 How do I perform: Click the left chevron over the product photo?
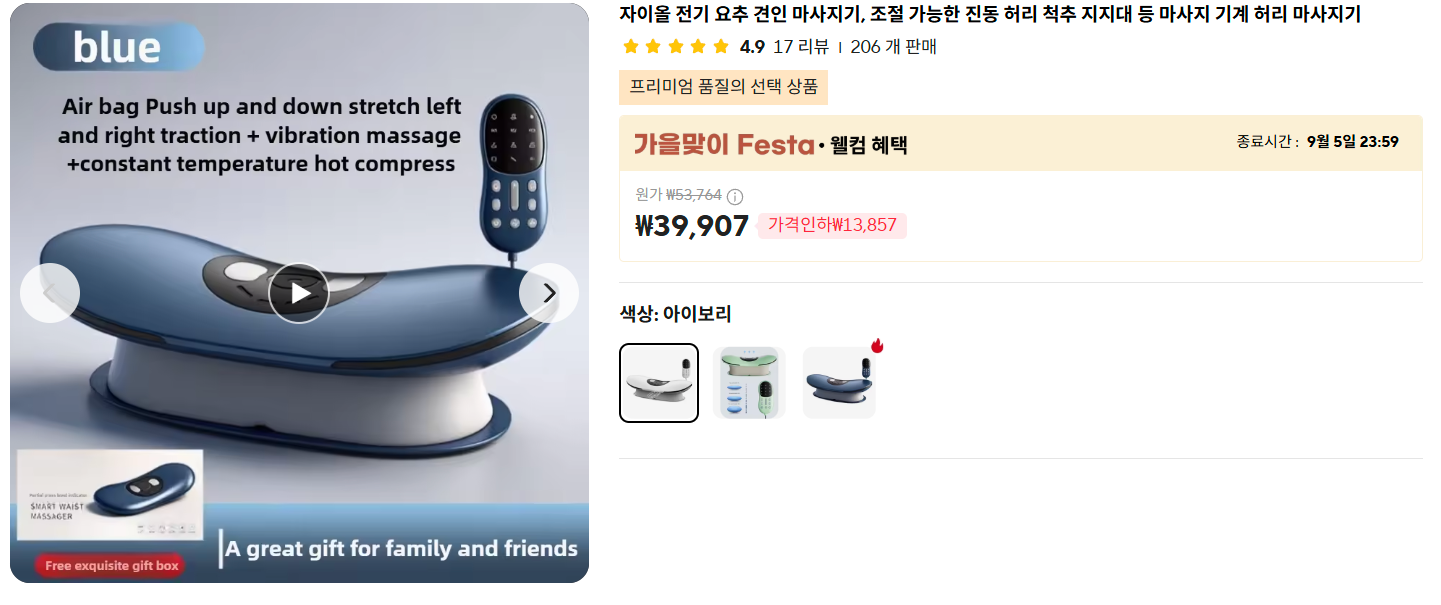click(x=49, y=293)
